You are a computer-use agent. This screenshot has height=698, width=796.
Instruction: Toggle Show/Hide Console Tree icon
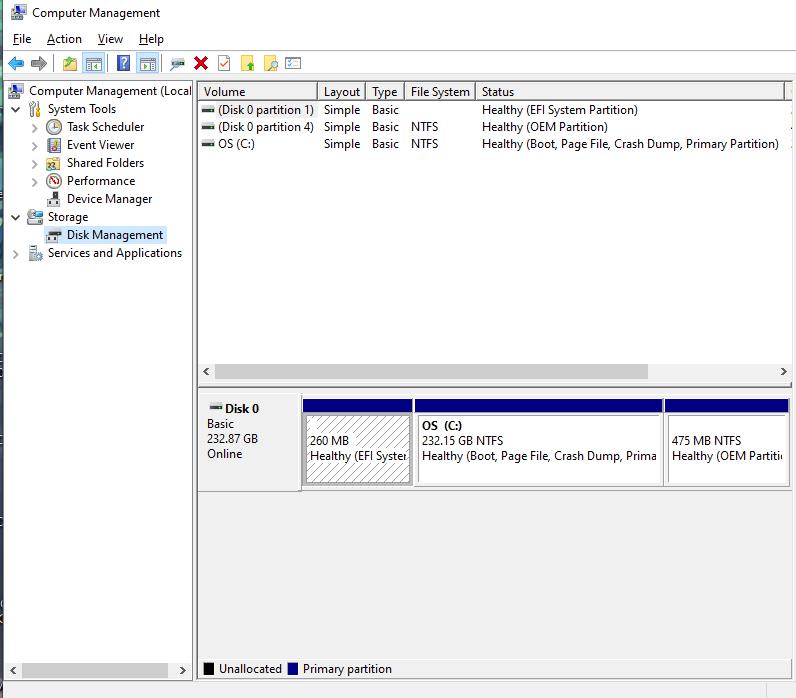(94, 63)
